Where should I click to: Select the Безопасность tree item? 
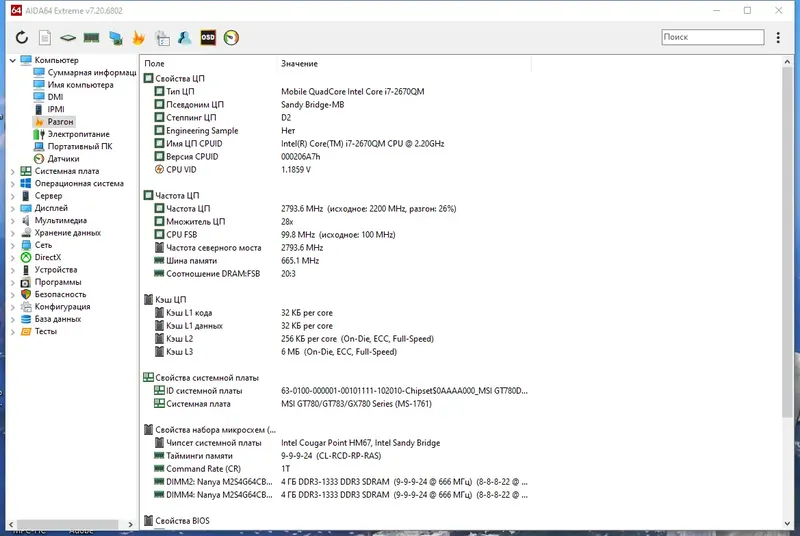coord(54,294)
